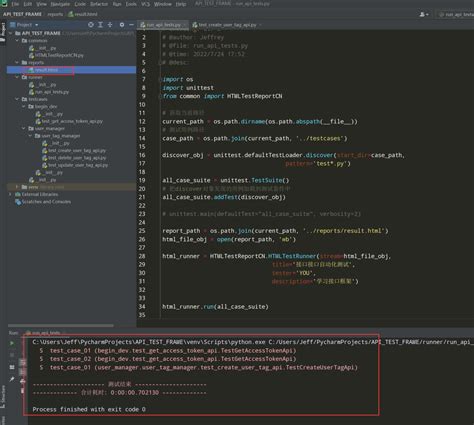The height and width of the screenshot is (425, 474).
Task: Click the expand all icon in Project panel
Action: click(x=100, y=25)
